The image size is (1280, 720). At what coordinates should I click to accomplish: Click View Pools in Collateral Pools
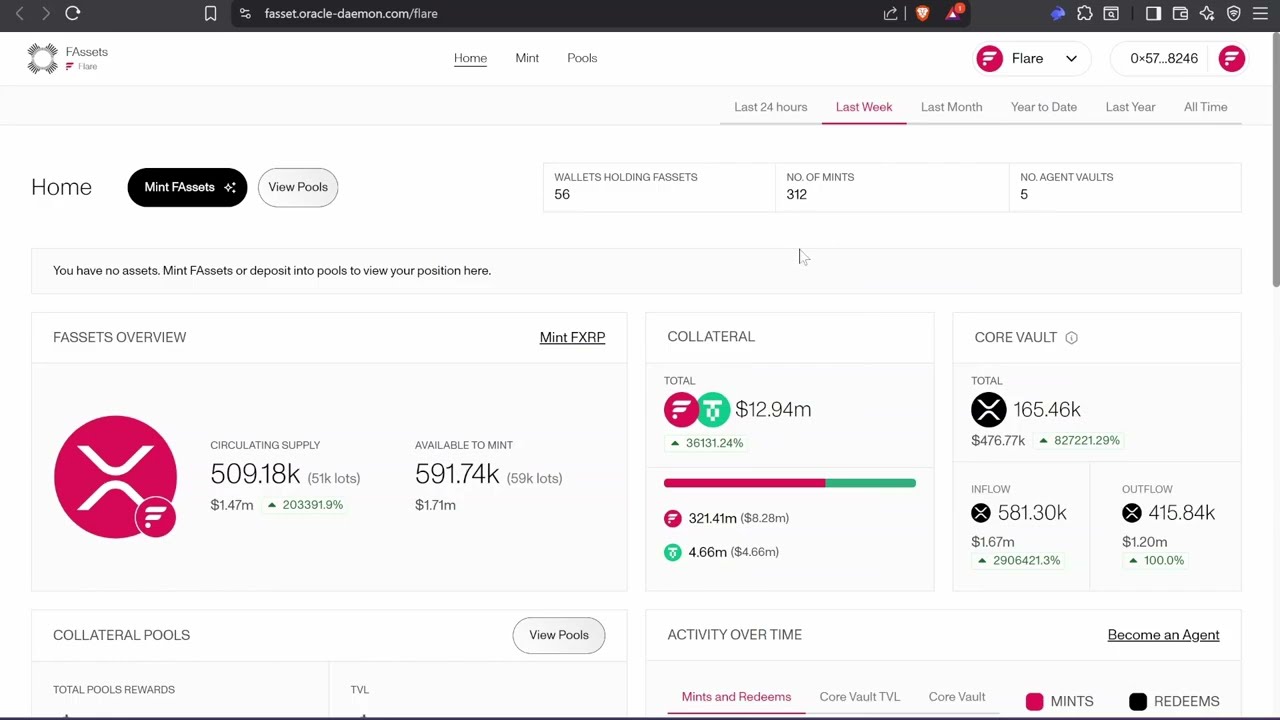click(559, 635)
